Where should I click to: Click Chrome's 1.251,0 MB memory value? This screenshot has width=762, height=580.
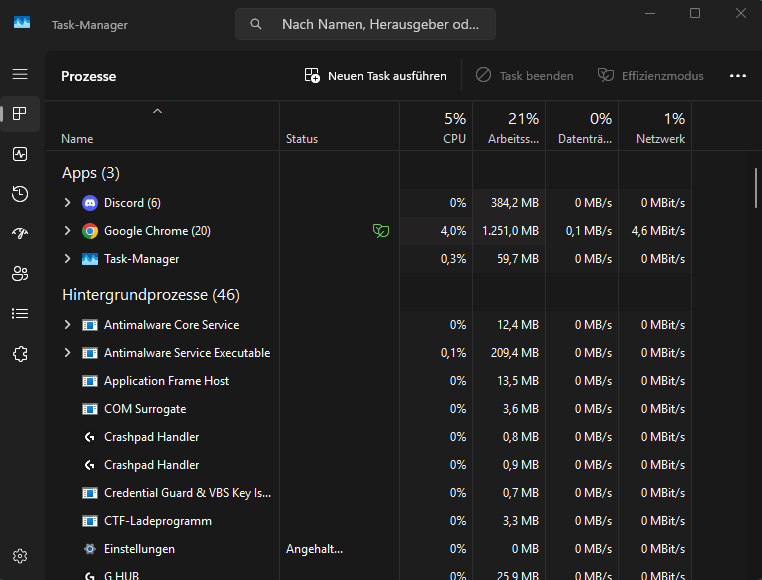(510, 231)
